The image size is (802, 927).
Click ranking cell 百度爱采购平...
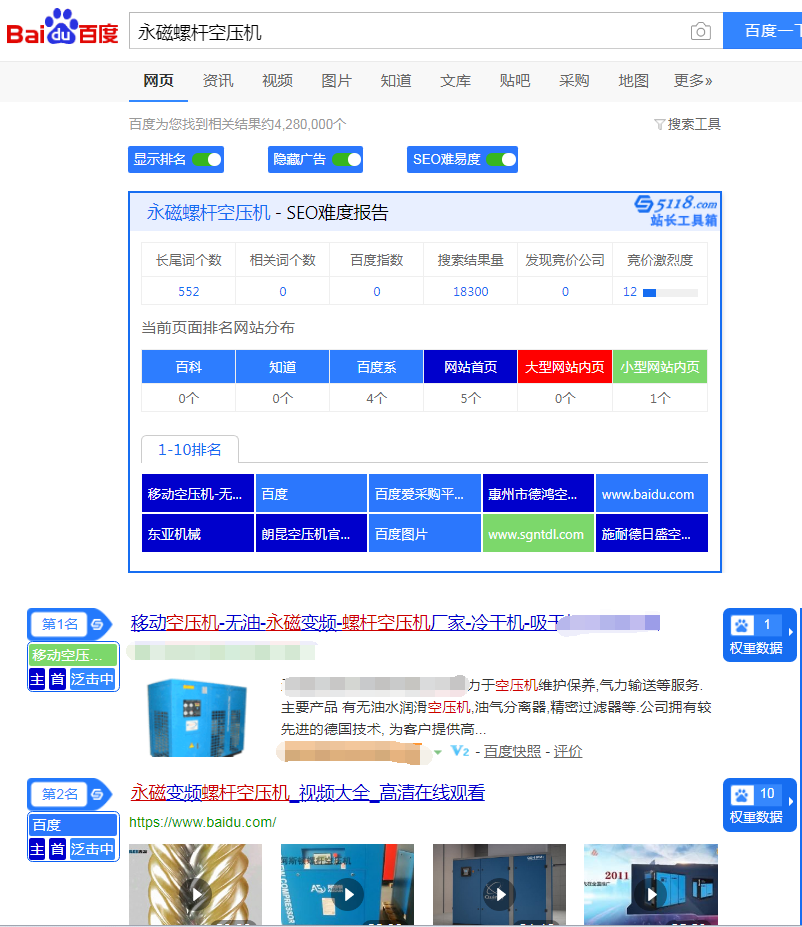coord(424,494)
